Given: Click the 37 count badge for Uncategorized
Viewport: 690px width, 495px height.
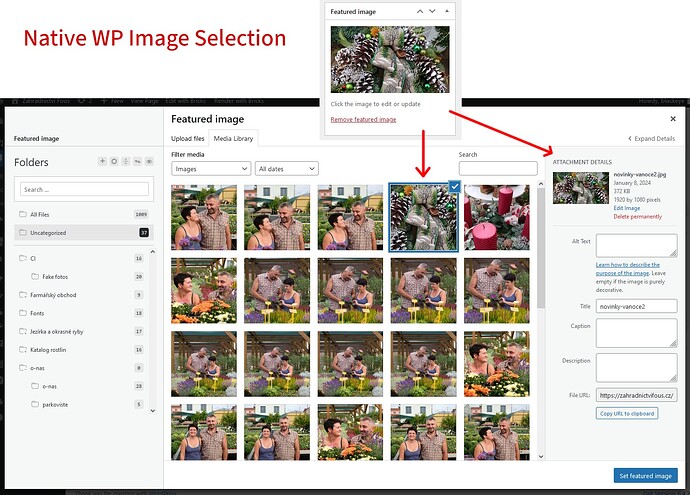Looking at the screenshot, I should tap(144, 232).
